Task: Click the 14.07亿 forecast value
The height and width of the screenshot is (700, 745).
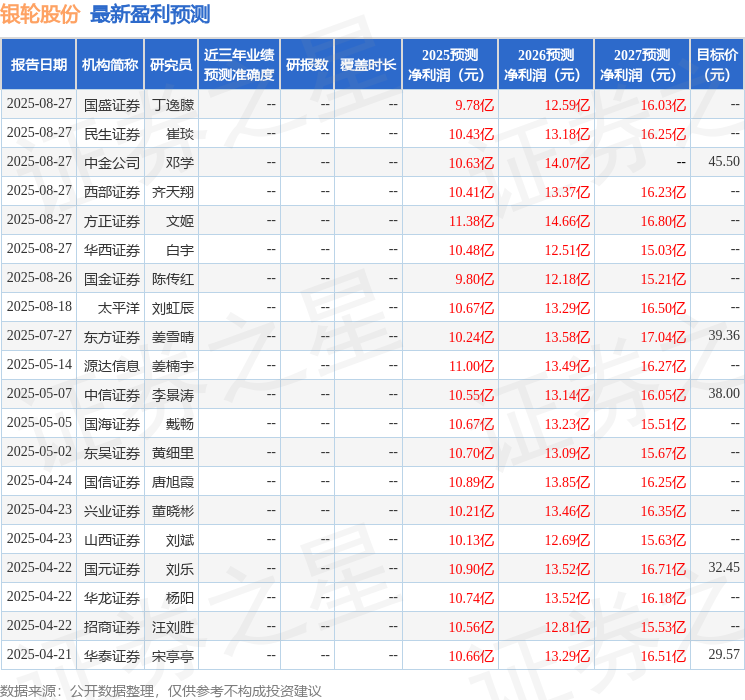Action: [567, 163]
